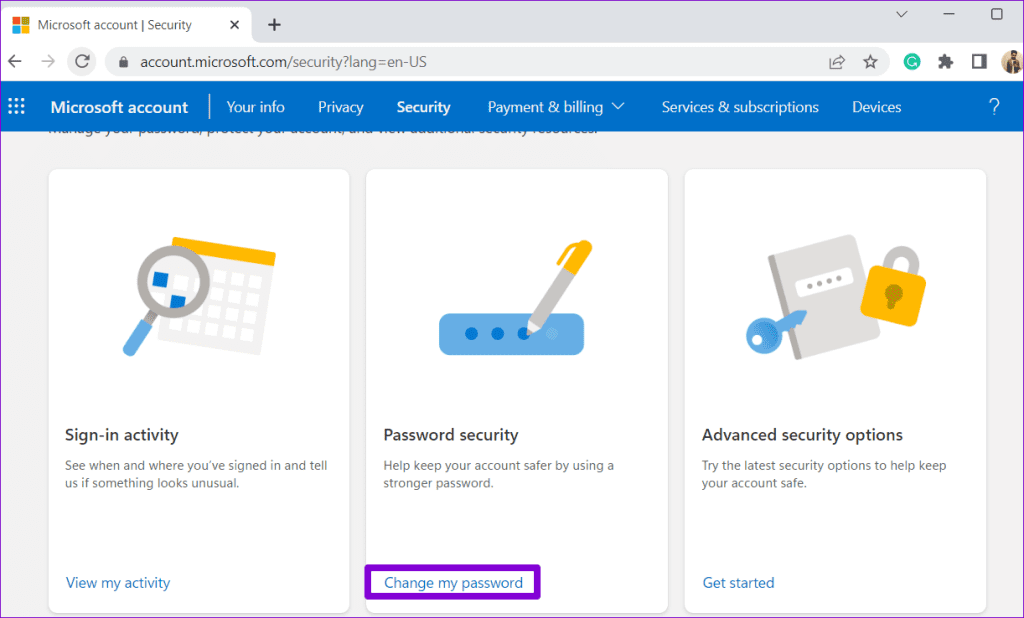Open the Microsoft app launcher grid
Screen dimensions: 1024x618
(x=16, y=106)
